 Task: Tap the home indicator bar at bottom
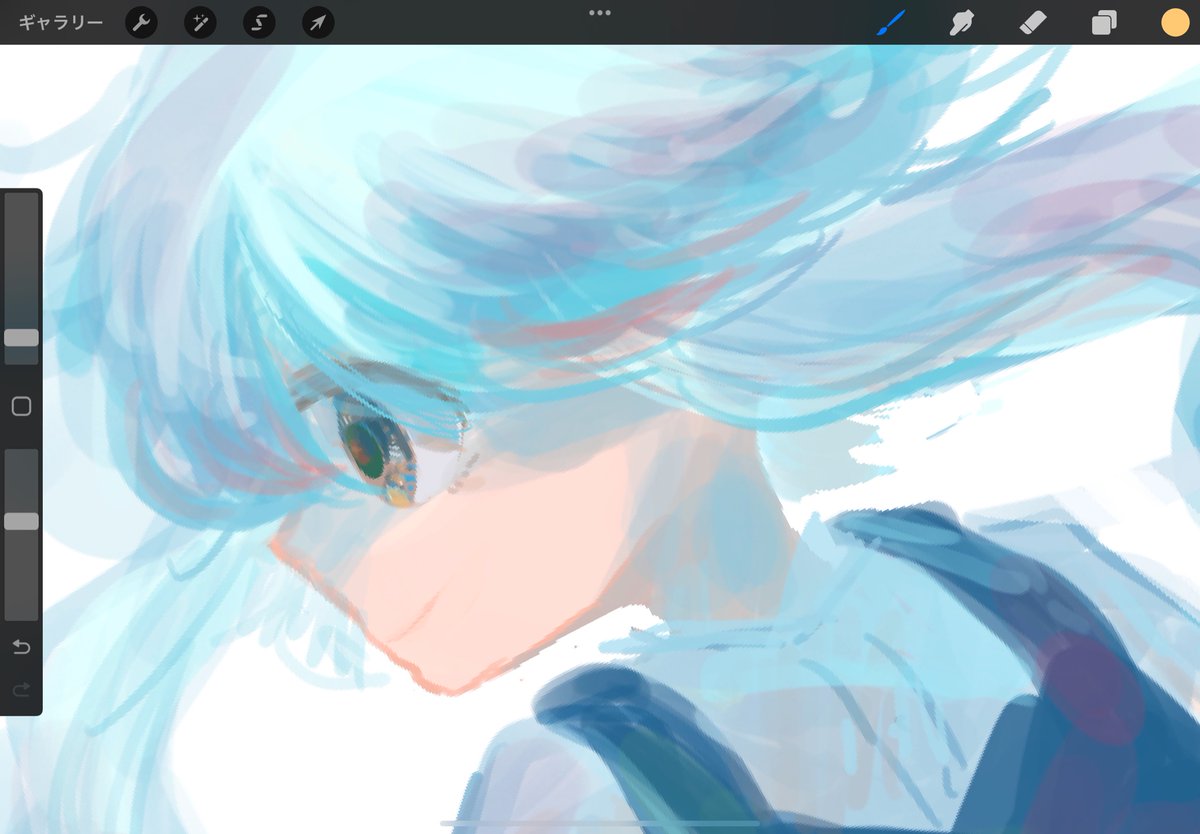pos(600,824)
